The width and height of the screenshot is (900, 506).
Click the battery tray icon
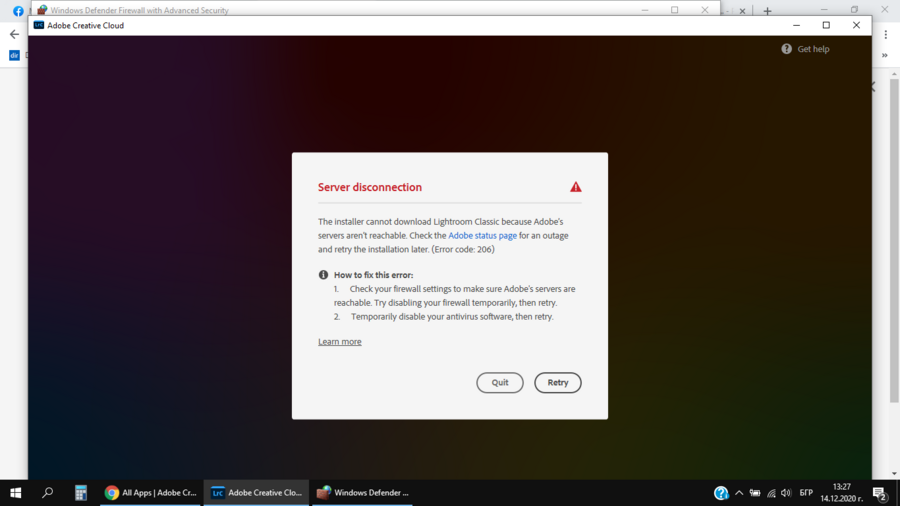[x=755, y=493]
